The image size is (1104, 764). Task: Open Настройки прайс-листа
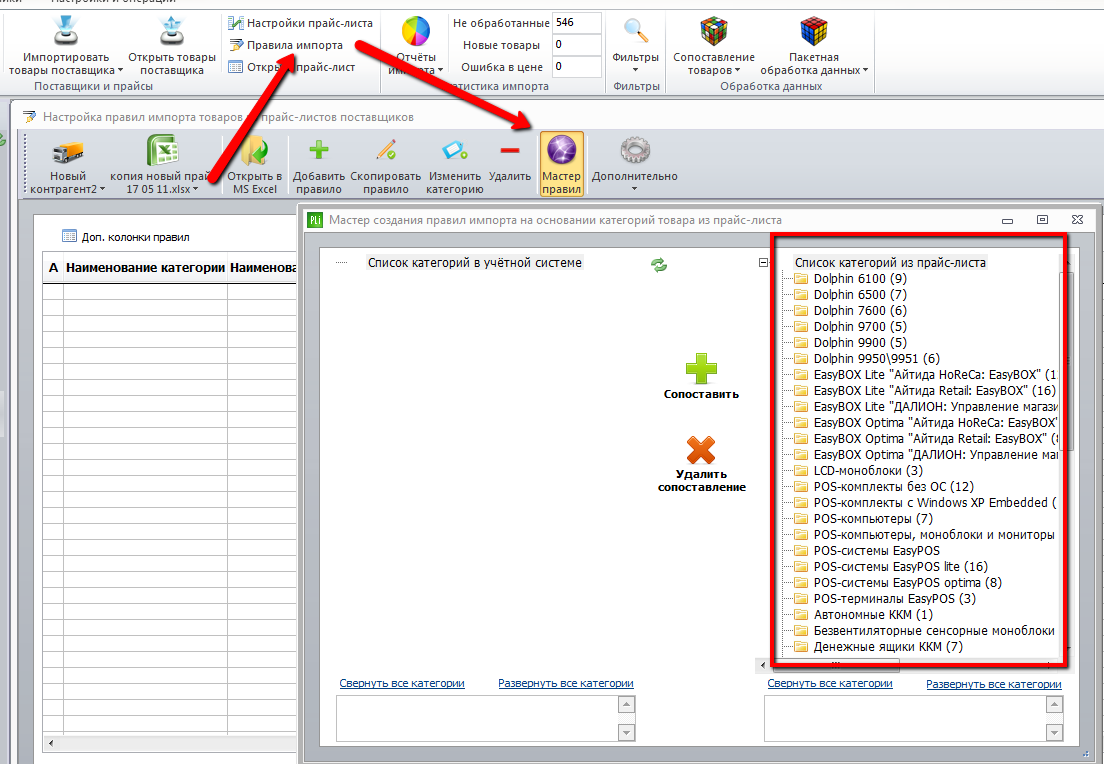click(x=301, y=23)
